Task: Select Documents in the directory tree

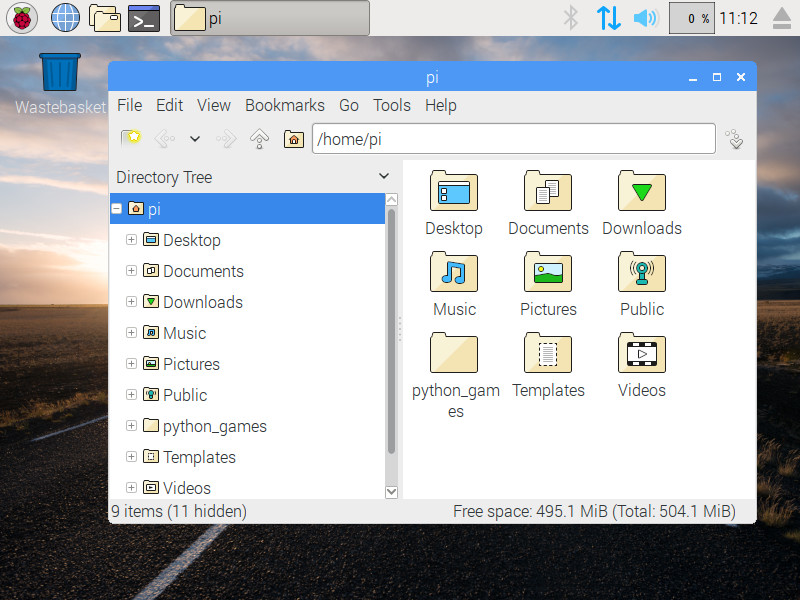Action: pos(203,271)
